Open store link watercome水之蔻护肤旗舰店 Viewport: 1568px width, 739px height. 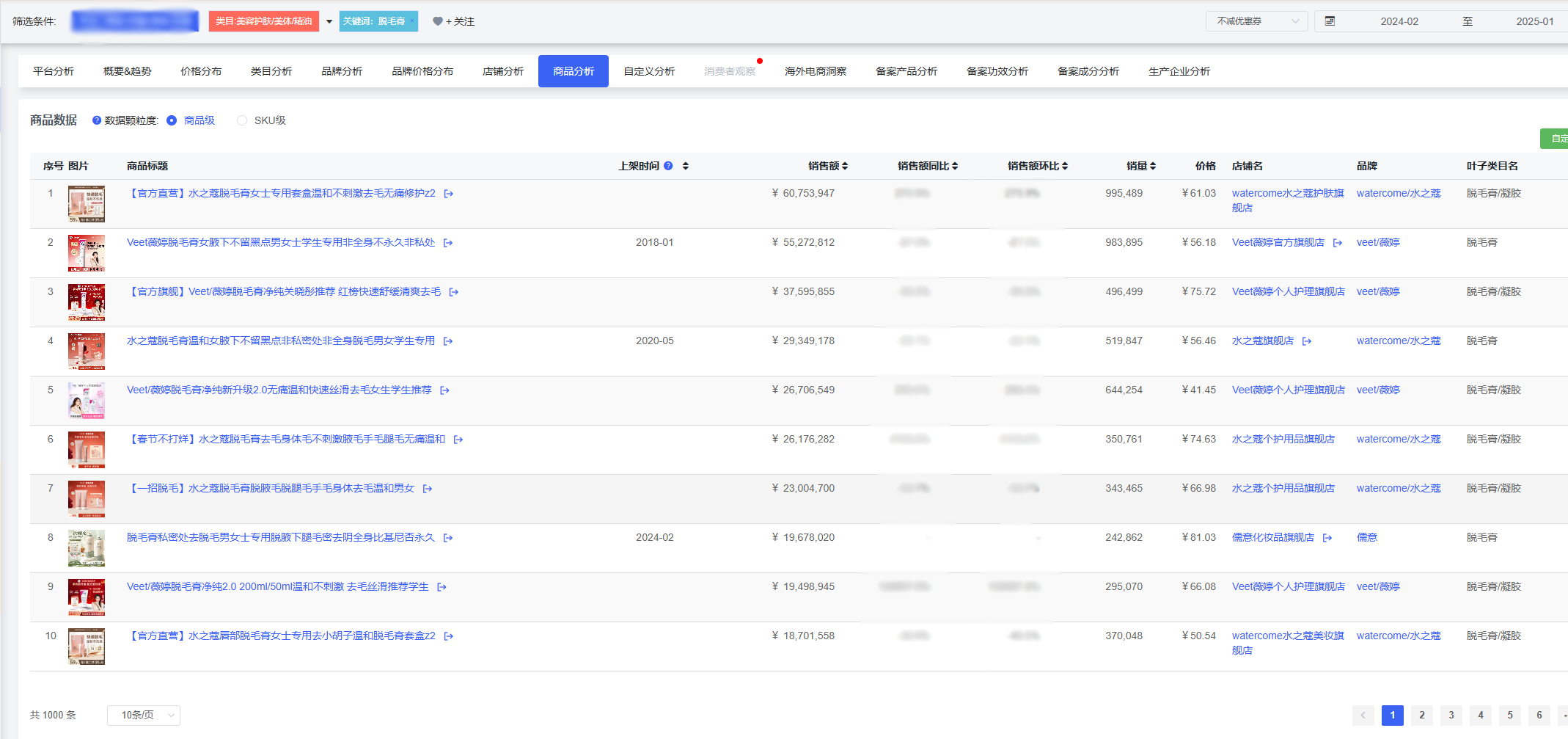(x=1288, y=200)
